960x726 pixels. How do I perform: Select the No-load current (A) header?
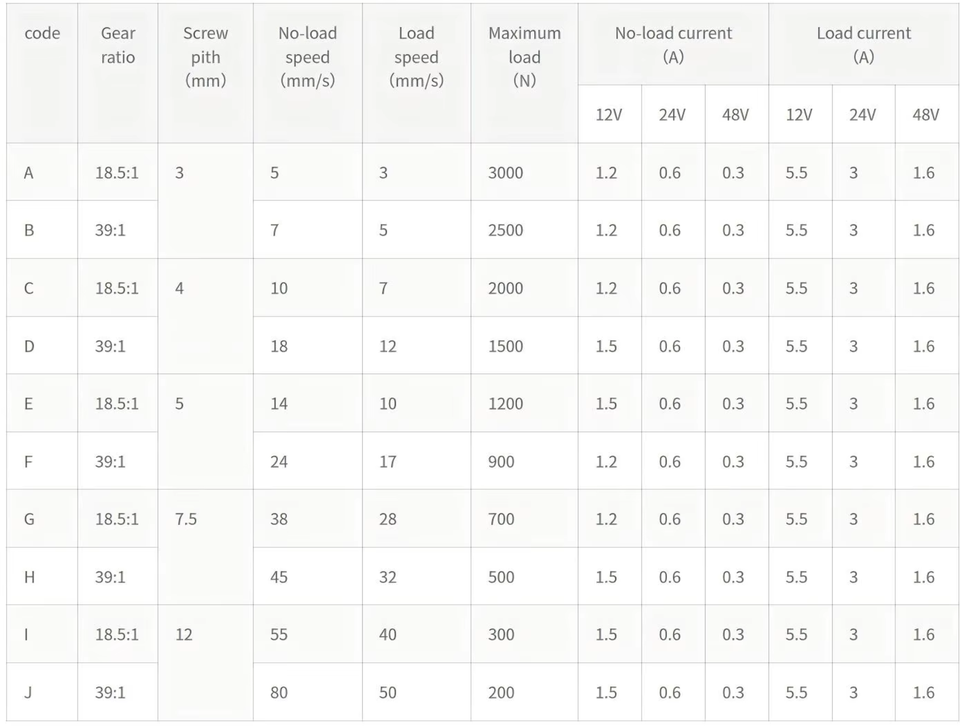[x=673, y=45]
